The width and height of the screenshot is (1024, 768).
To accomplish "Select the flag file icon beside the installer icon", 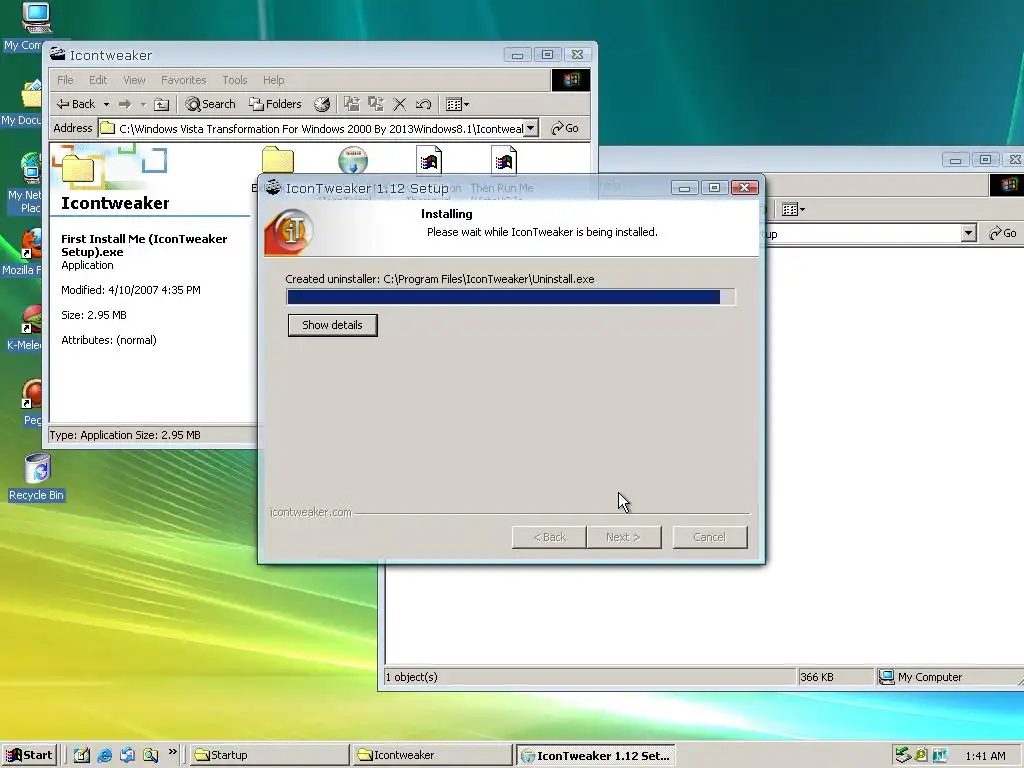I will click(429, 161).
